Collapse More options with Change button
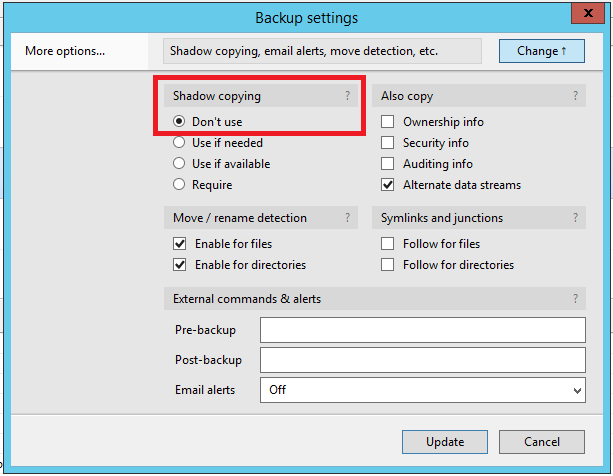Image resolution: width=613 pixels, height=476 pixels. pyautogui.click(x=541, y=51)
